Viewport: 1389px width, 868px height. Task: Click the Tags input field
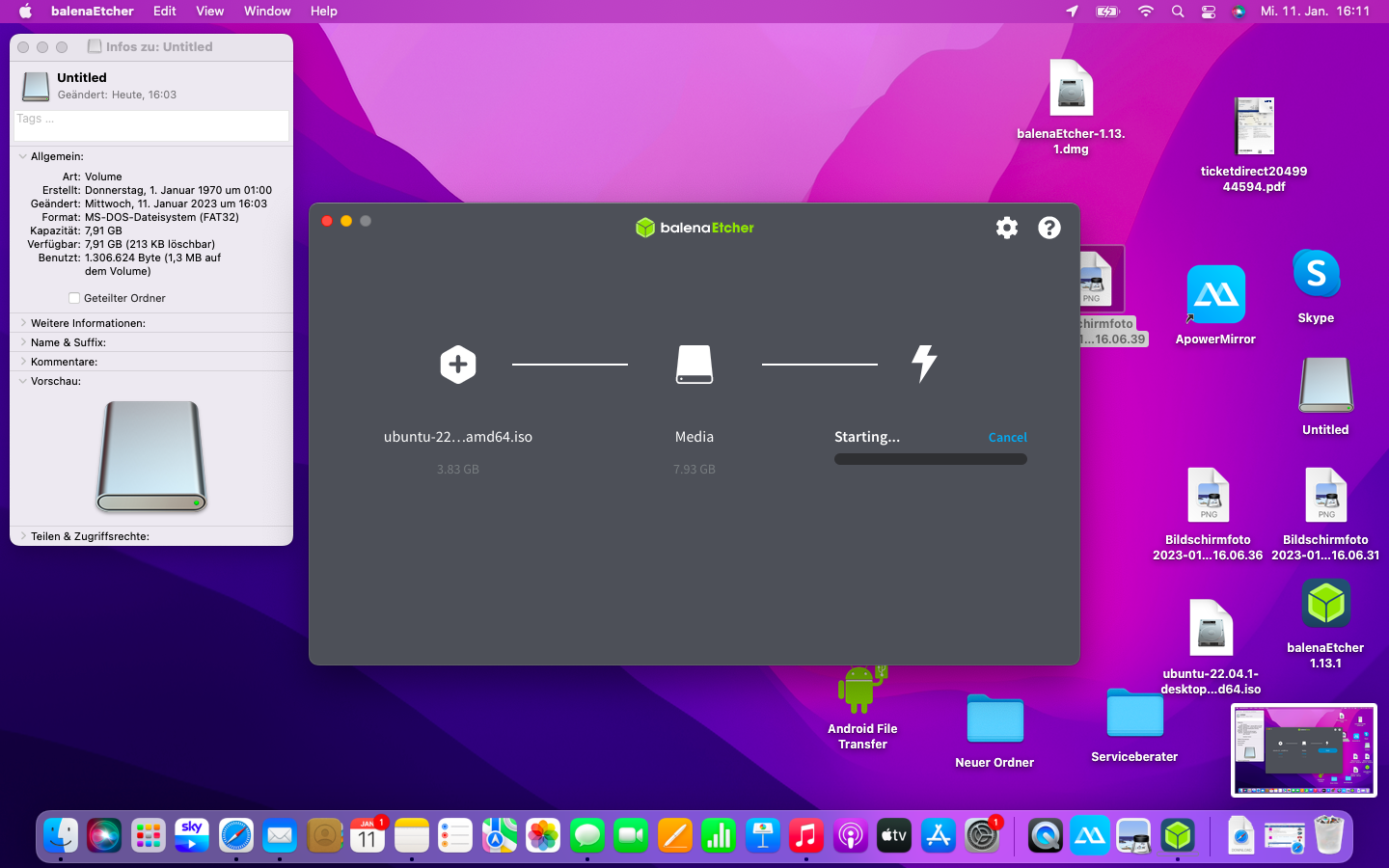click(x=151, y=124)
